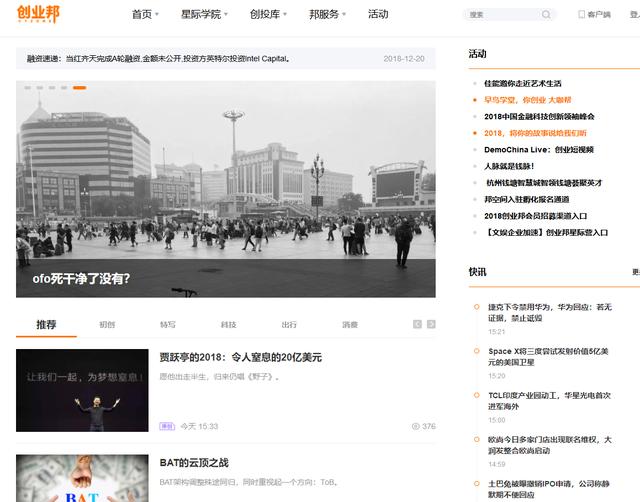Open article 贾跃亭的2018：令人窒息的20亿美元
This screenshot has height=502, width=640.
pos(240,358)
